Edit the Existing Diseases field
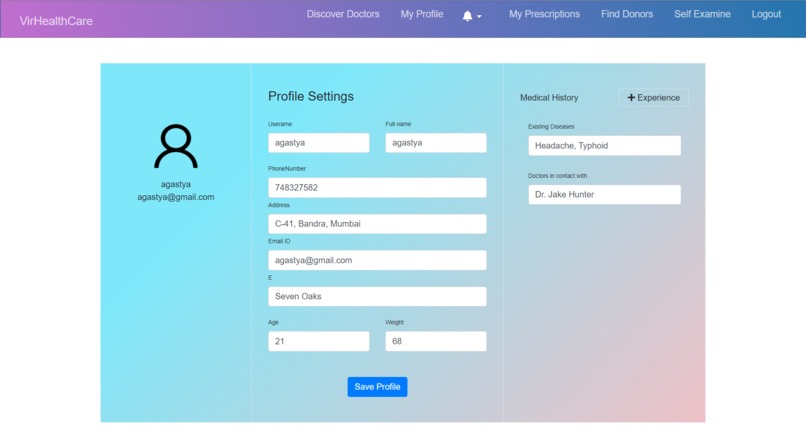 pos(604,146)
